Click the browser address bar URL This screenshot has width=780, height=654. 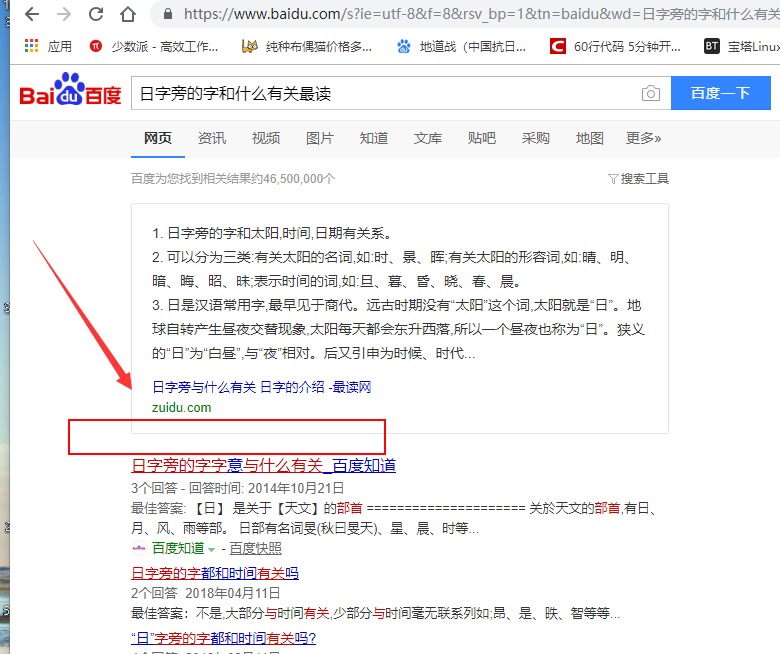coord(480,14)
